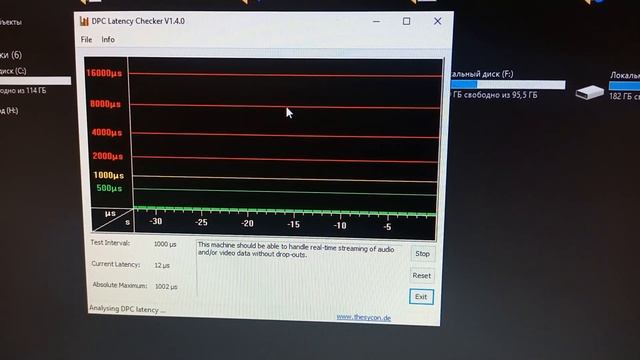The image size is (640, 360).
Task: Open the File menu
Action: (86, 40)
